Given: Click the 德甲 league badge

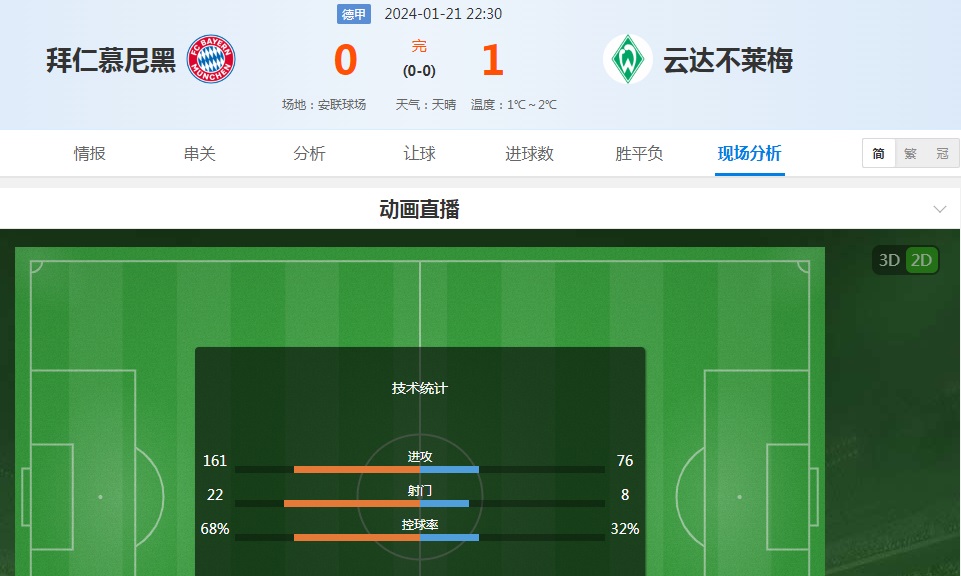Looking at the screenshot, I should coord(354,14).
